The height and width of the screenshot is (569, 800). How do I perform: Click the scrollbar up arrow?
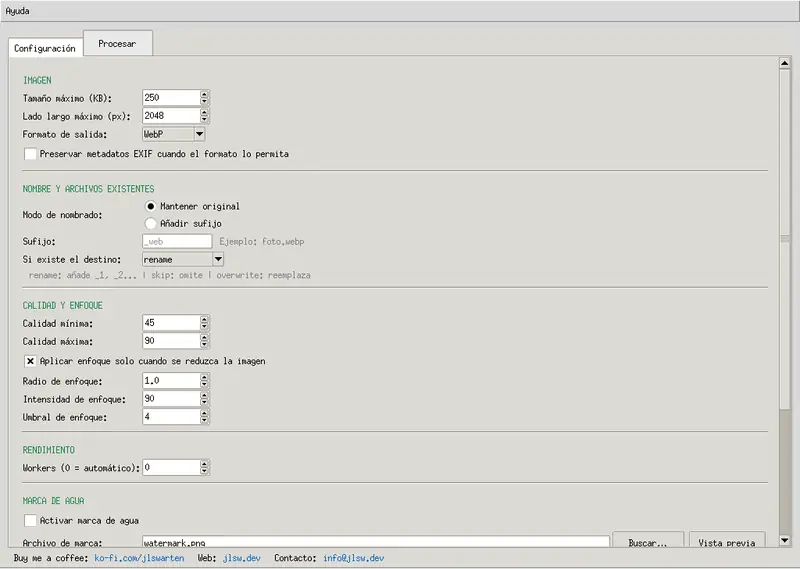[785, 63]
